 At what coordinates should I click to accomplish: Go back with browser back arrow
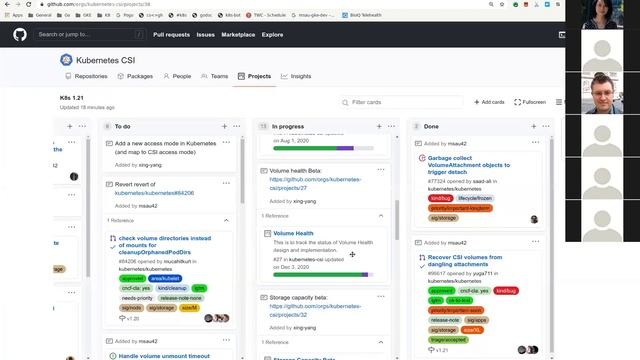7,4
